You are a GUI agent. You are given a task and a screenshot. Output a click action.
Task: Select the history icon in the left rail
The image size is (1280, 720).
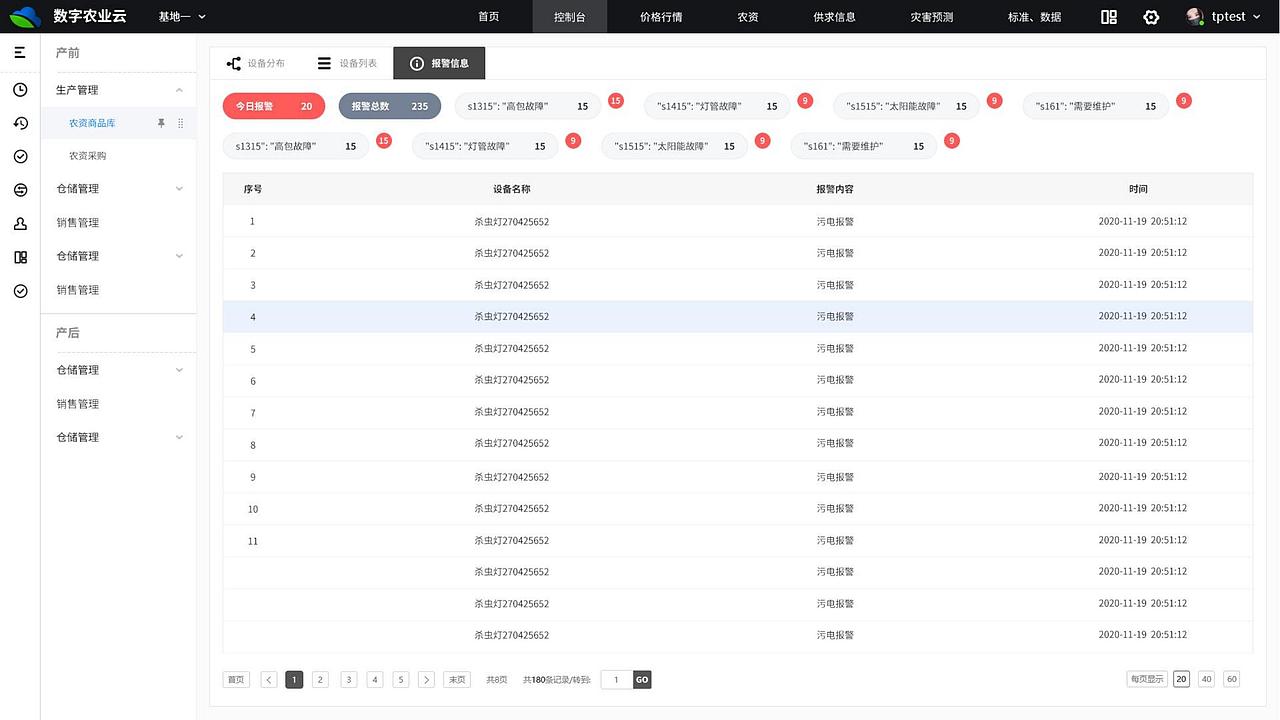click(x=20, y=123)
